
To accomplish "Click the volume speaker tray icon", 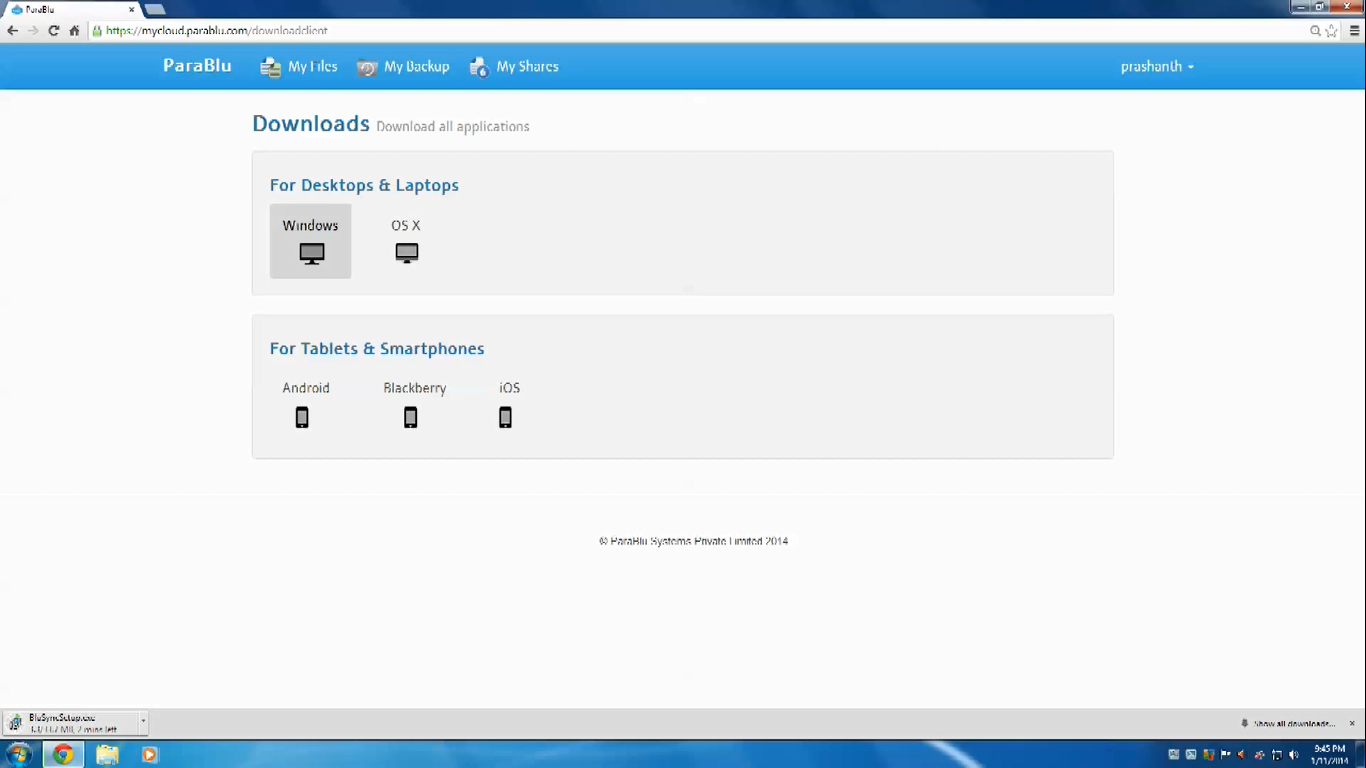I will tap(1294, 754).
